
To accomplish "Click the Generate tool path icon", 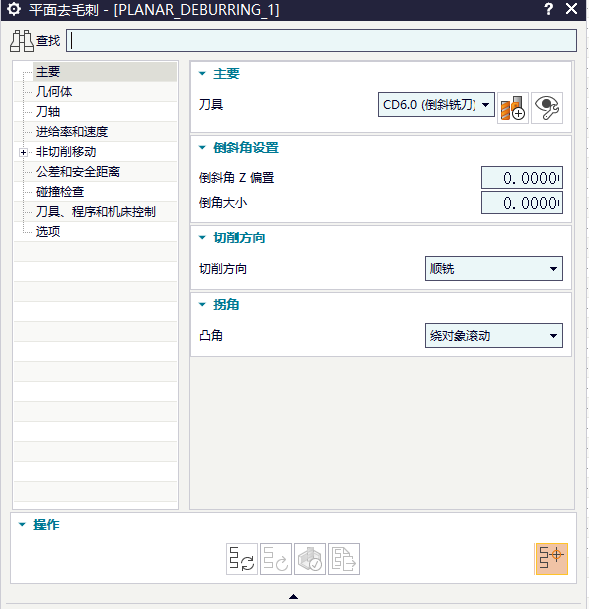I will (242, 559).
